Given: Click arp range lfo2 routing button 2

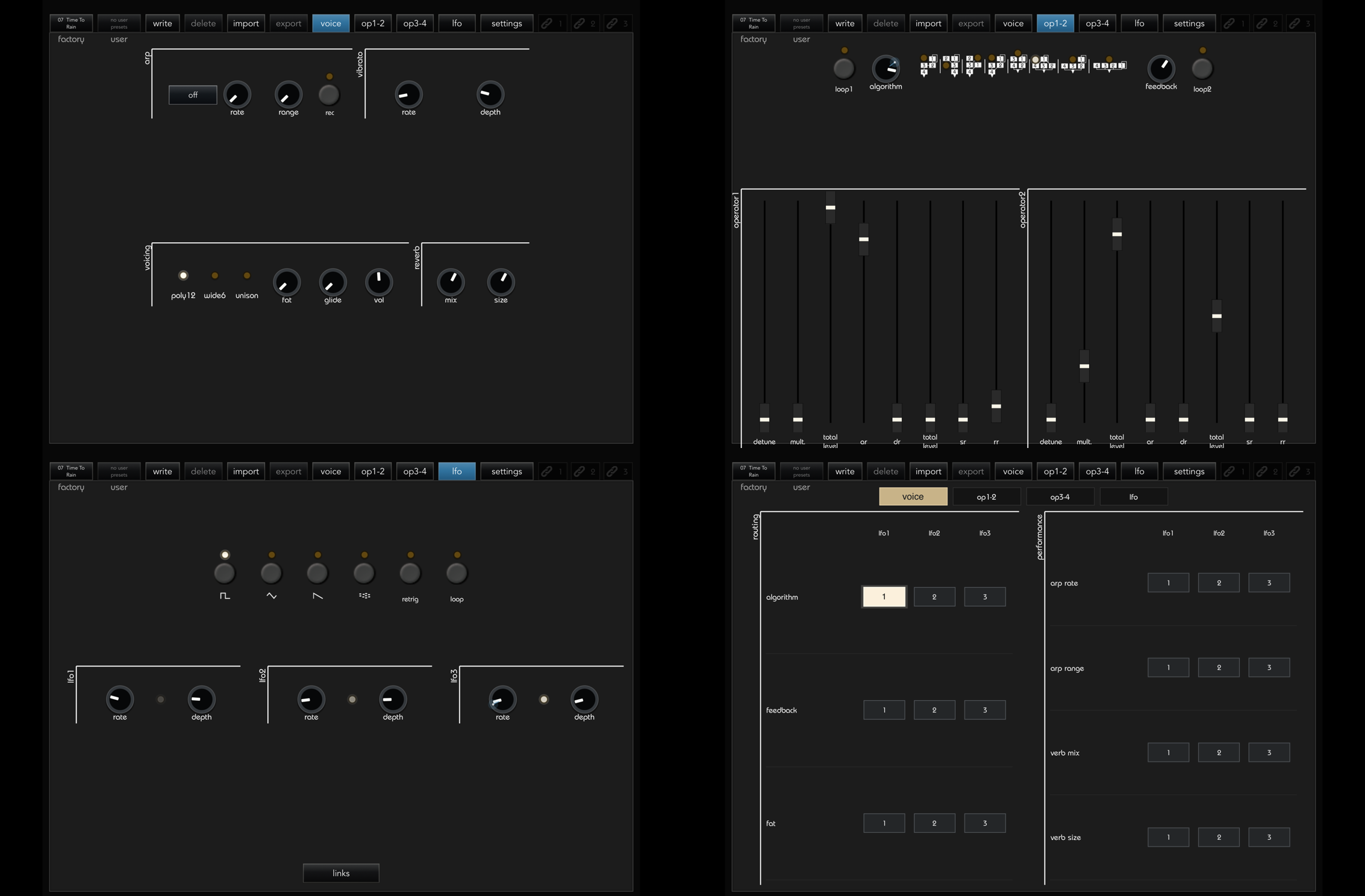Looking at the screenshot, I should pyautogui.click(x=1219, y=668).
